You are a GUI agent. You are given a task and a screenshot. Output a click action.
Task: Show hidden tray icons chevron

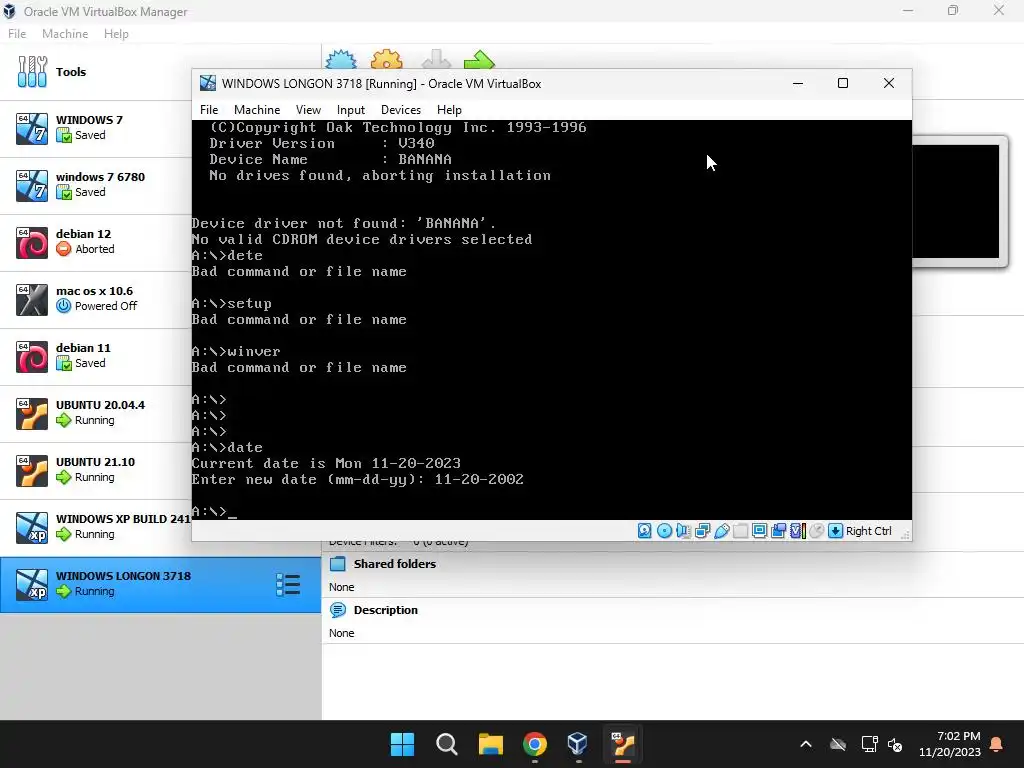(806, 744)
